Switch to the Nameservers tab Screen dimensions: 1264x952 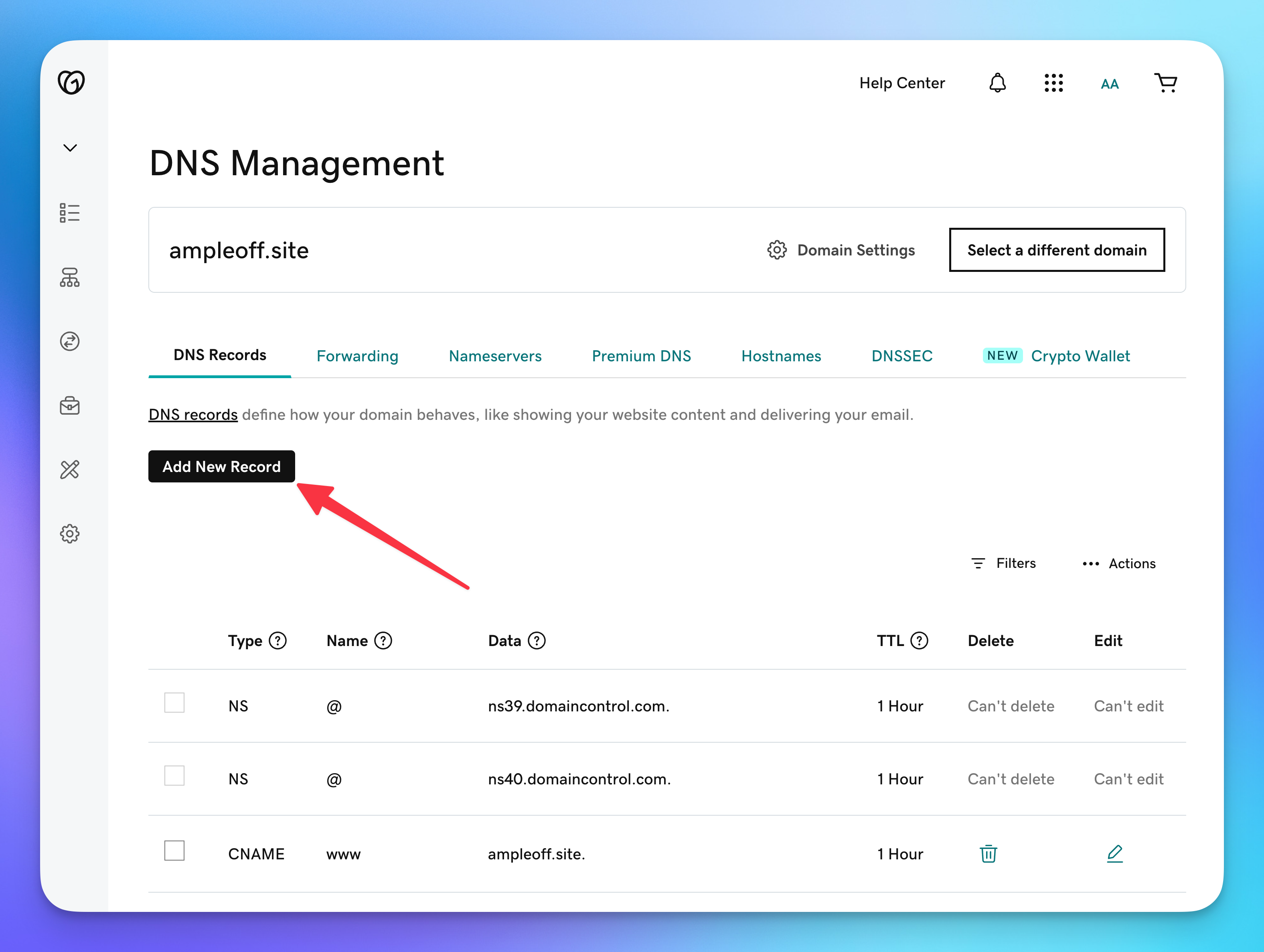(x=495, y=356)
